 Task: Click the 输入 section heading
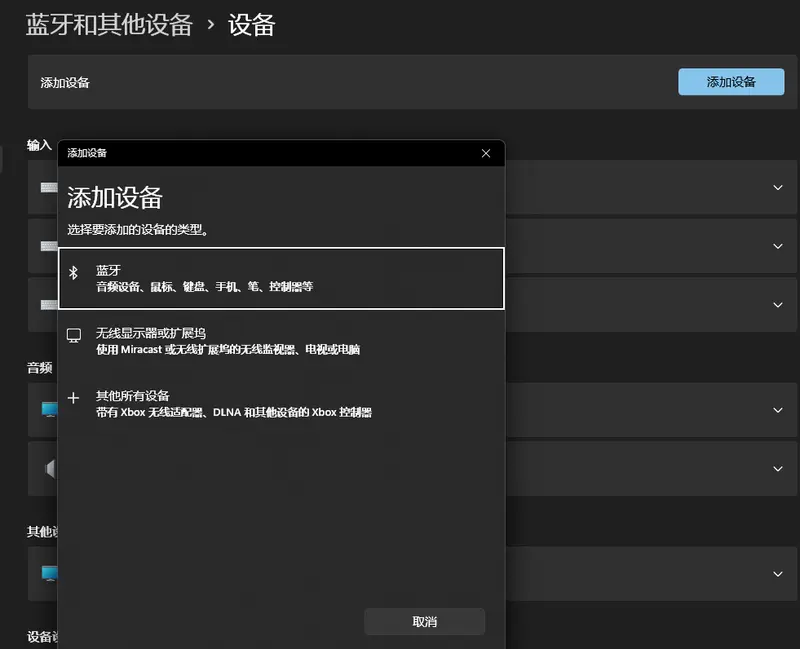tap(39, 145)
